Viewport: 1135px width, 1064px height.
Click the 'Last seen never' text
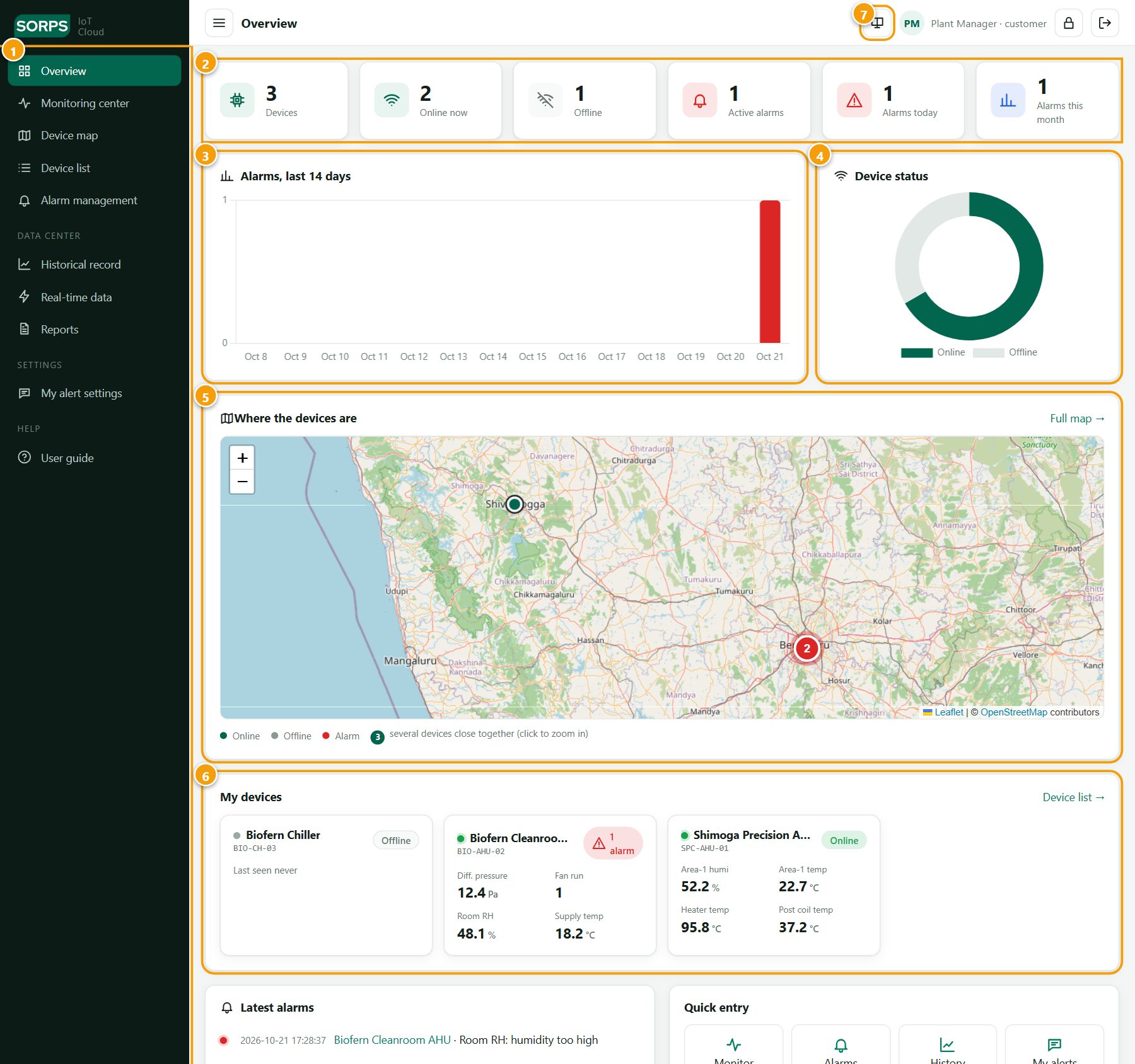coord(265,870)
